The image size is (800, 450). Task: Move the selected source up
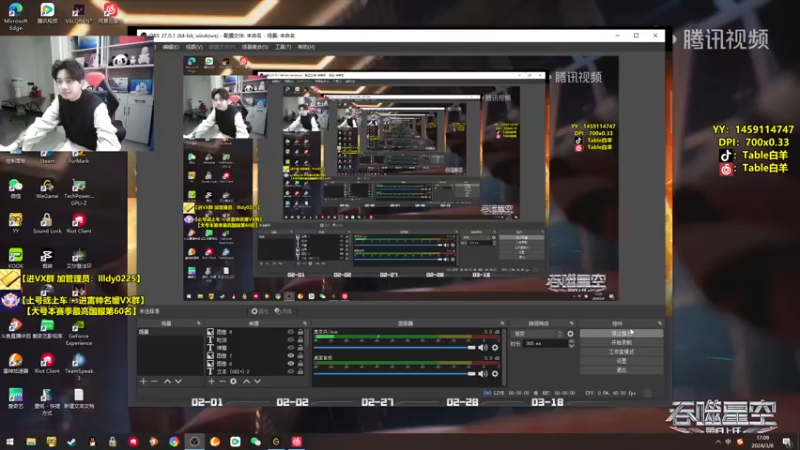246,381
